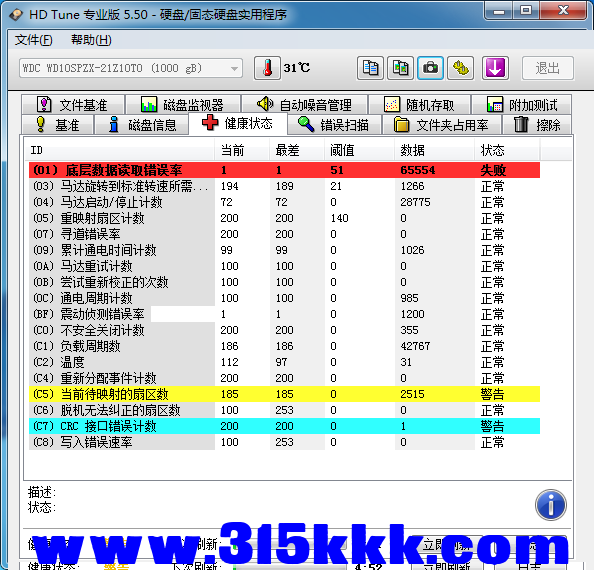The height and width of the screenshot is (570, 594).
Task: Click the 数据 column header
Action: [x=435, y=150]
